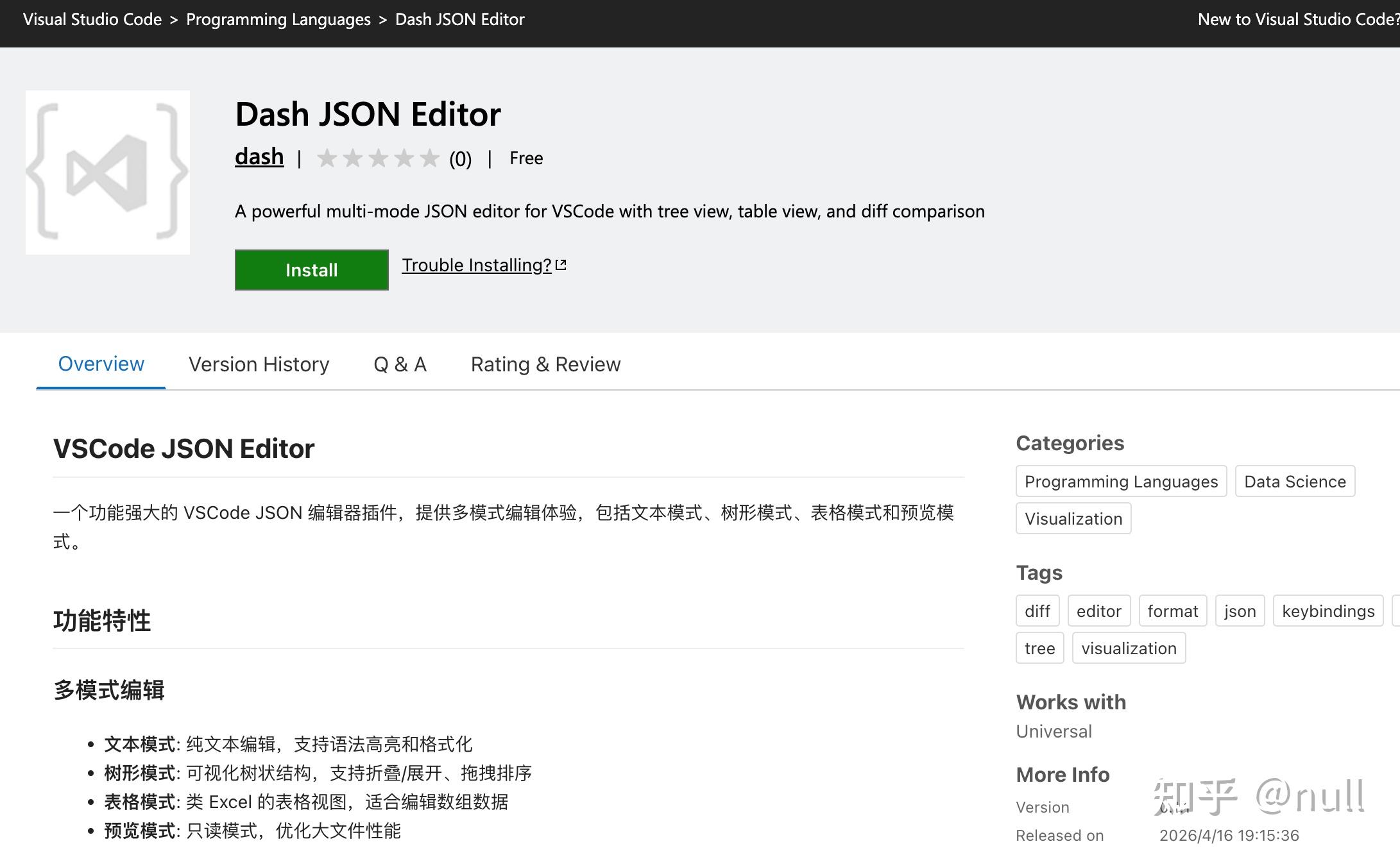
Task: Open the Q & A tab
Action: pyautogui.click(x=400, y=364)
